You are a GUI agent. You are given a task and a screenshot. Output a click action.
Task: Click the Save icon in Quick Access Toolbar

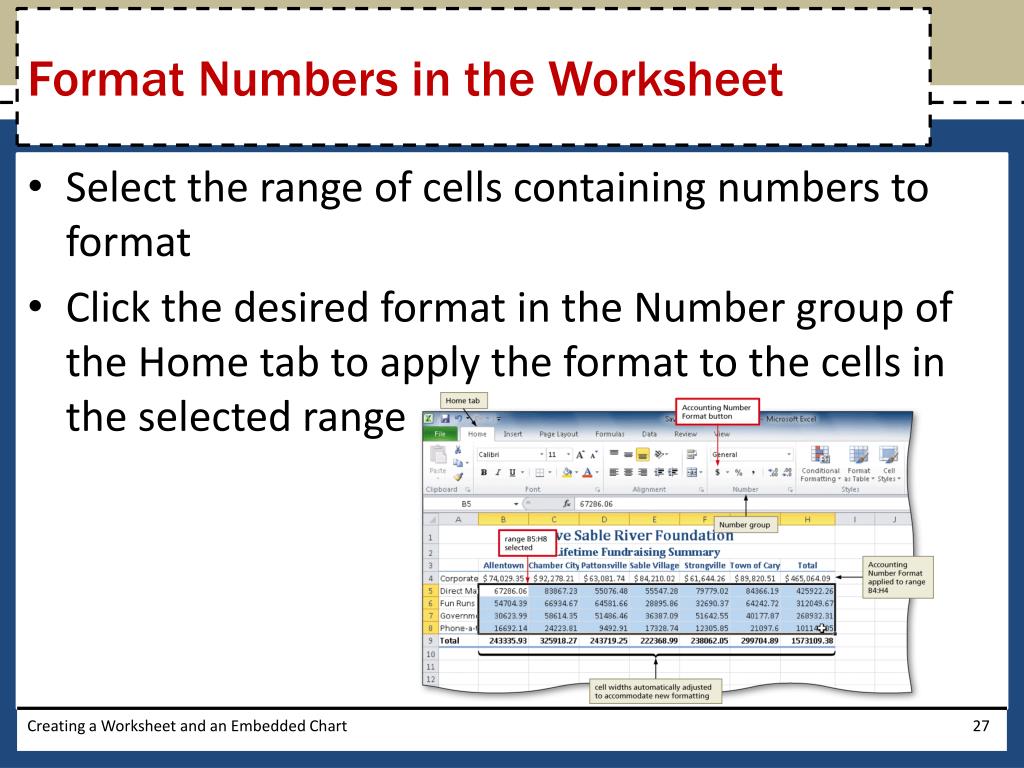(x=445, y=419)
